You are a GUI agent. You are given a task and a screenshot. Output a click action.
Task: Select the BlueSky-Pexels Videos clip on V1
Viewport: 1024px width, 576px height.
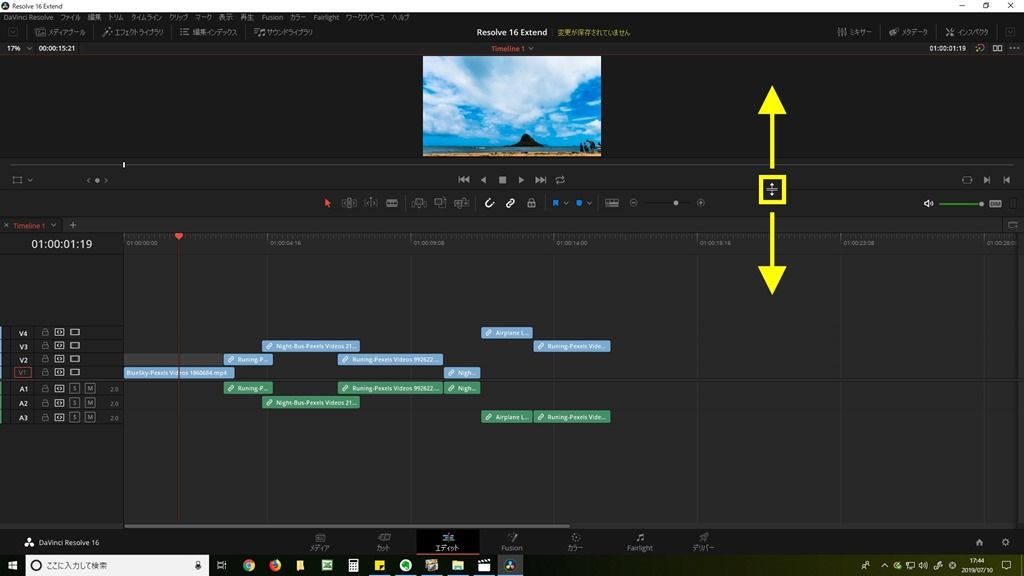click(179, 373)
